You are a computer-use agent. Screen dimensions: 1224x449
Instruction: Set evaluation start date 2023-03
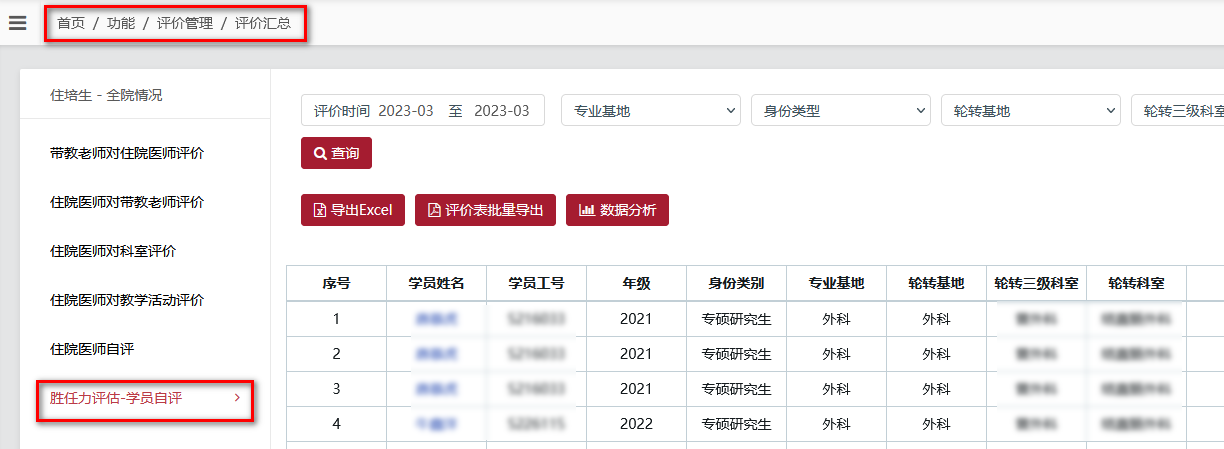click(406, 111)
